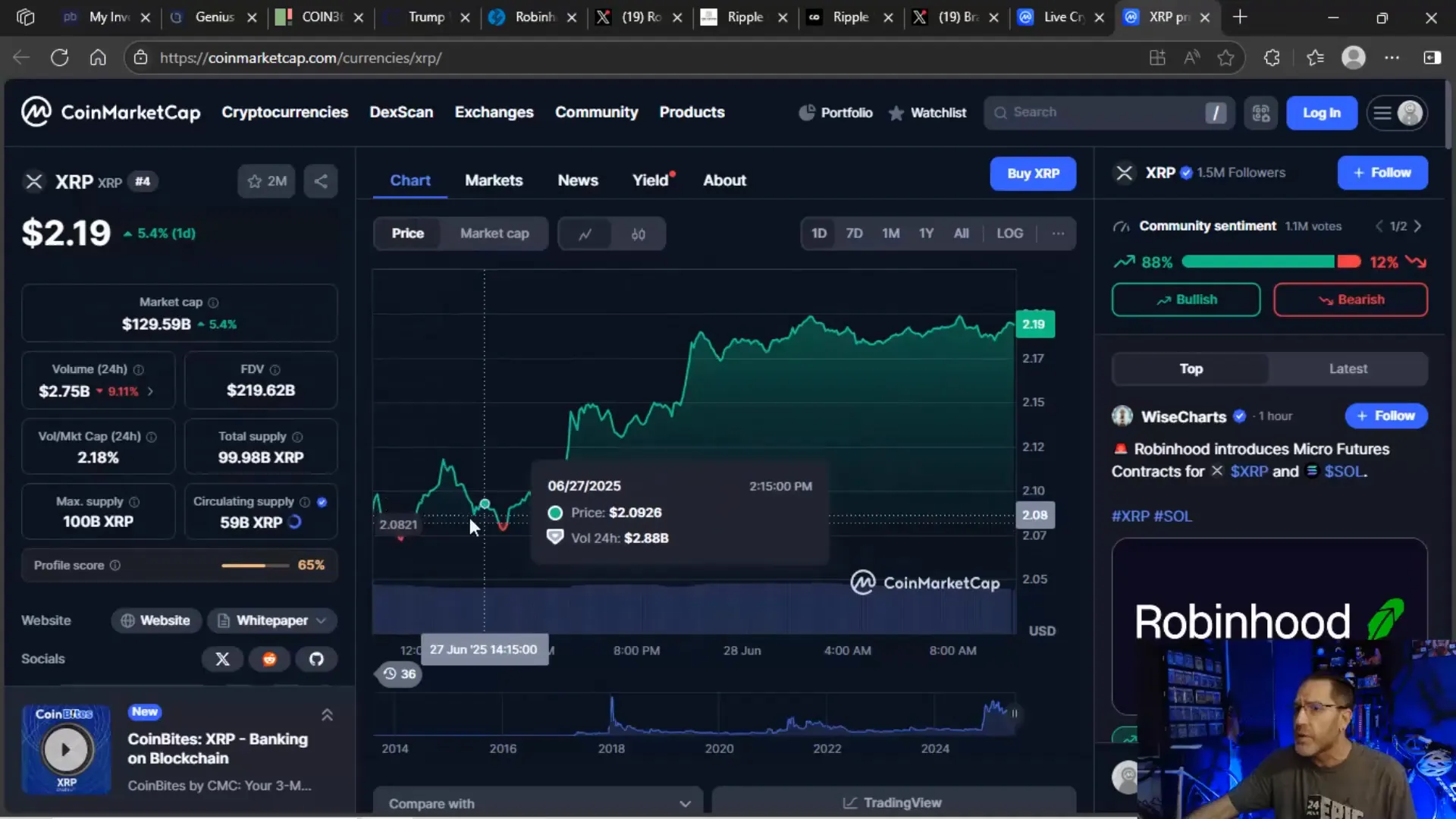Screen dimensions: 1456x819
Task: Expand the Whitepaper dropdown
Action: click(x=272, y=621)
